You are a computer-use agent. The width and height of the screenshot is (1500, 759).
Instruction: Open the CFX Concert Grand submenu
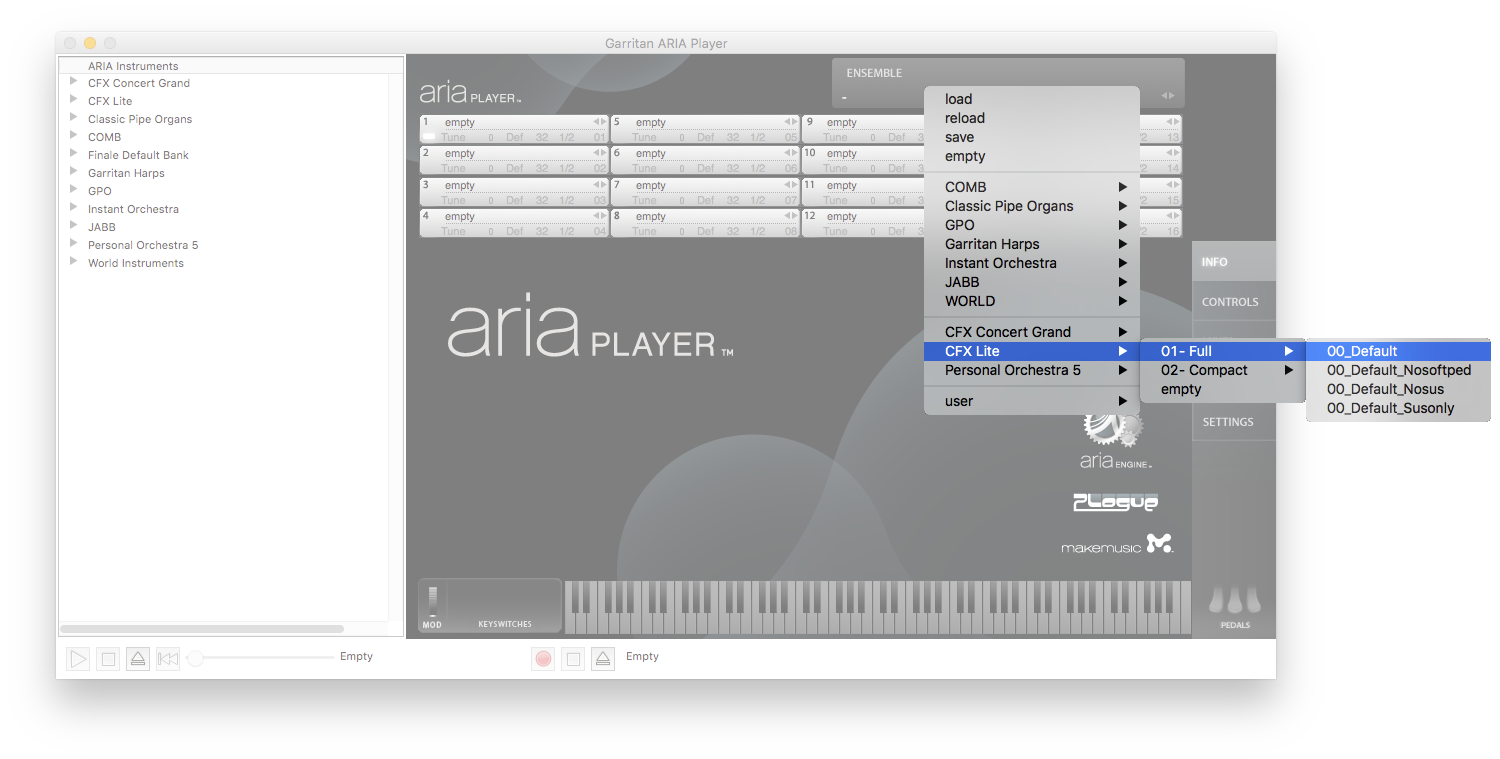(x=1032, y=332)
